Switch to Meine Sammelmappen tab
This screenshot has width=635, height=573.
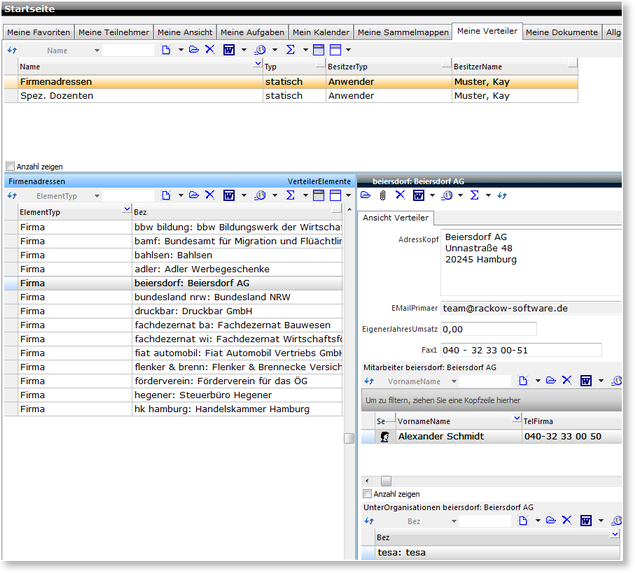[x=403, y=32]
